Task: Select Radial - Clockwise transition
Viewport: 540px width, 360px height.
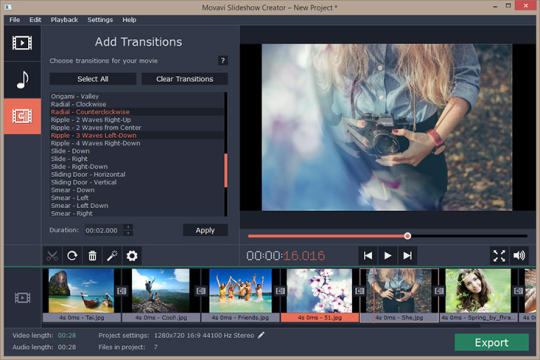Action: coord(137,104)
